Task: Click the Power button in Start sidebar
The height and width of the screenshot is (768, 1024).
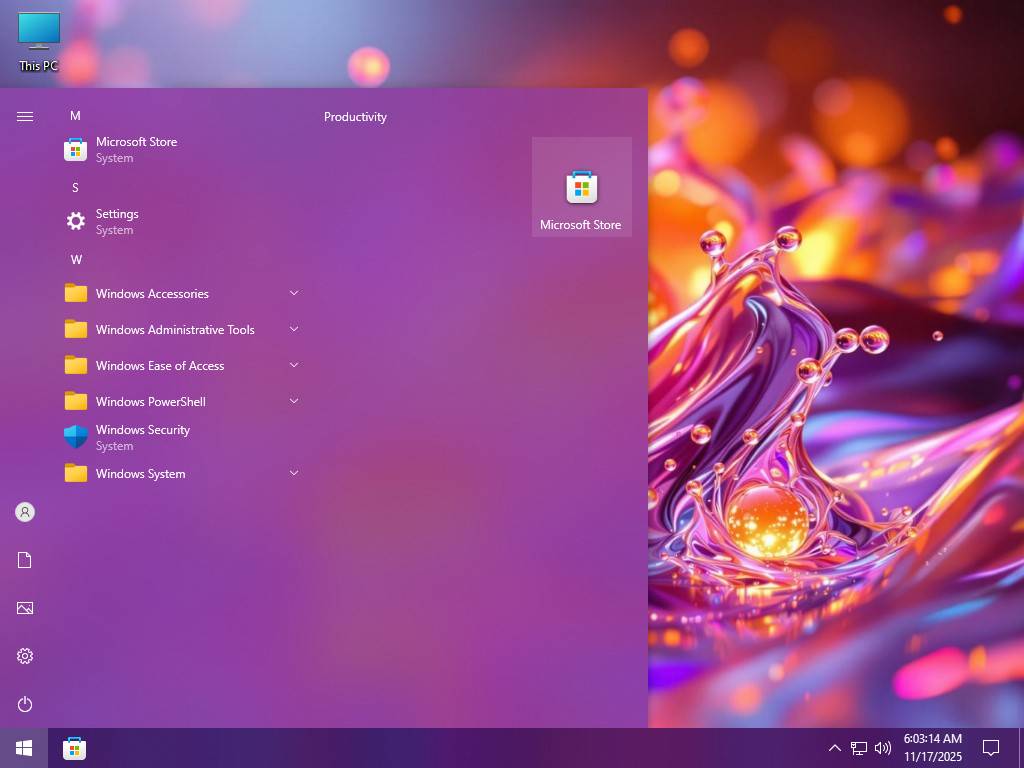Action: (25, 704)
